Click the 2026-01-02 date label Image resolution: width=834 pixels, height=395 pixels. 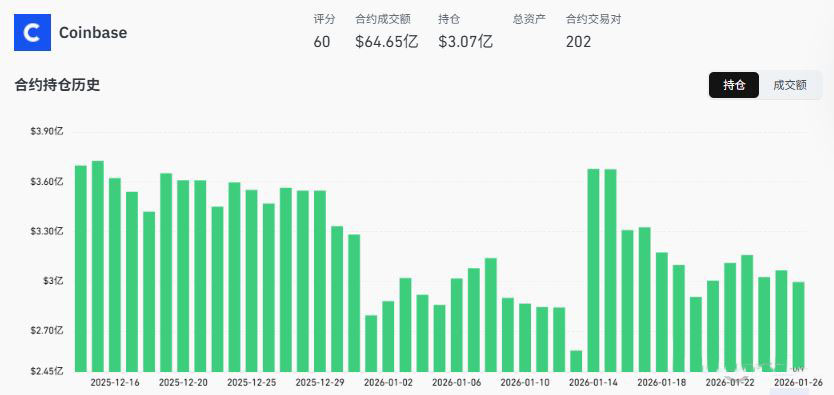point(388,383)
